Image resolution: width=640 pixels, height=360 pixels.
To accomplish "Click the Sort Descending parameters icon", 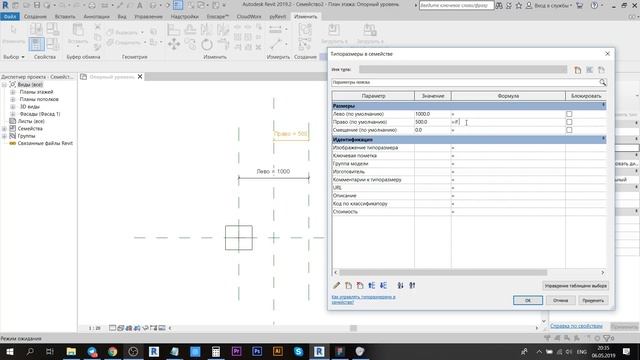I will [412, 285].
